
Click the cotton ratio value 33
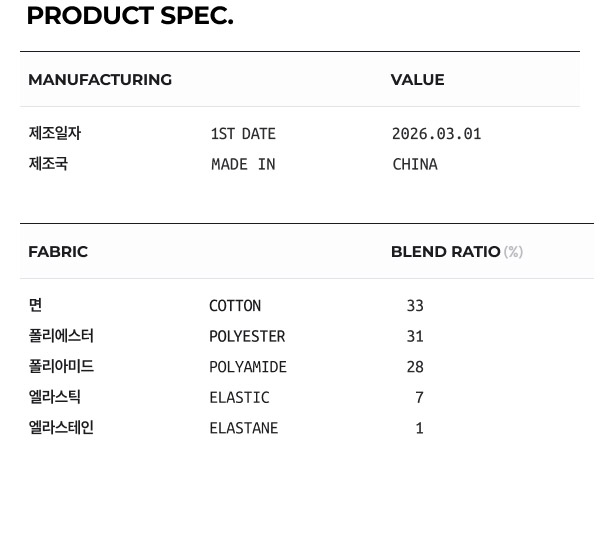pos(415,306)
